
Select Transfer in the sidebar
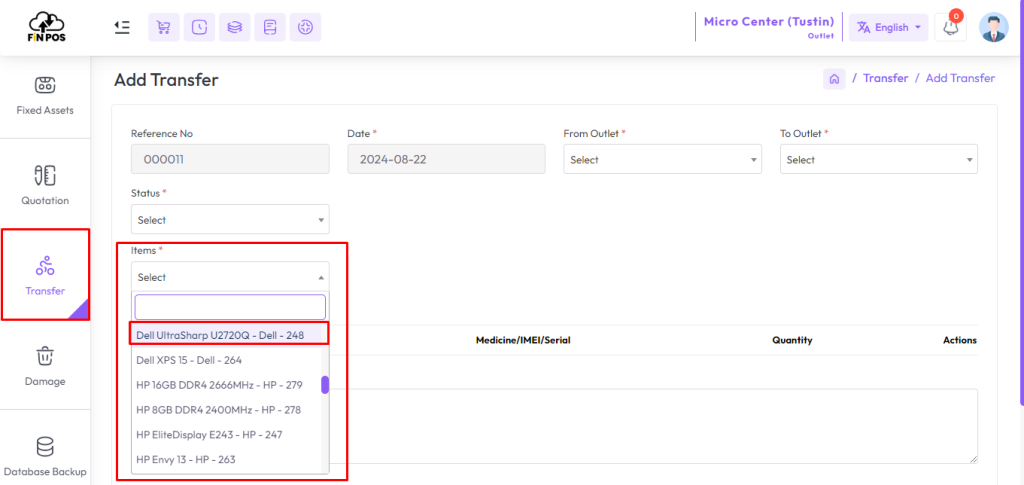click(45, 275)
